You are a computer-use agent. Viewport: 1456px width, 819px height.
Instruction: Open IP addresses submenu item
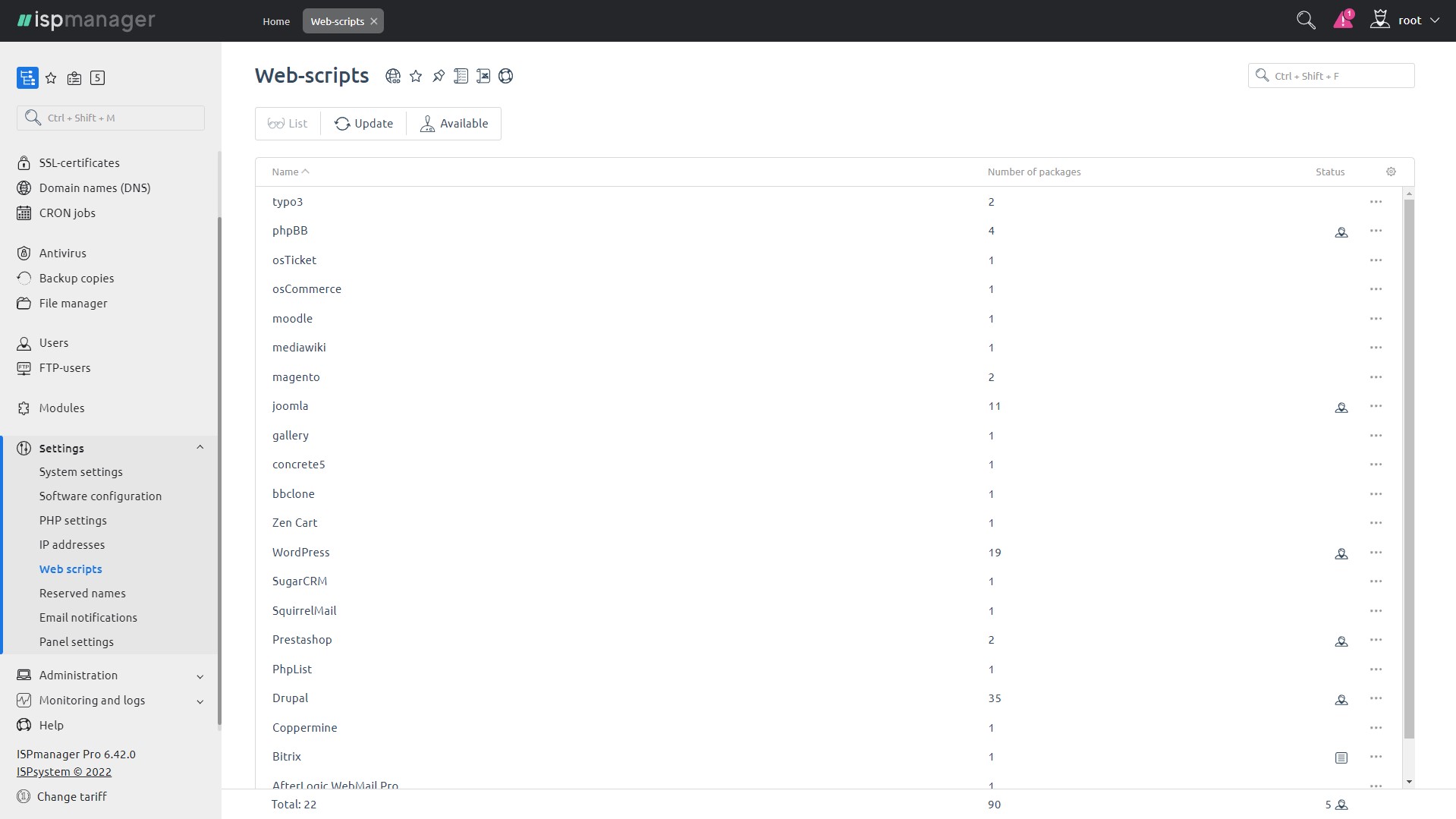pos(72,545)
